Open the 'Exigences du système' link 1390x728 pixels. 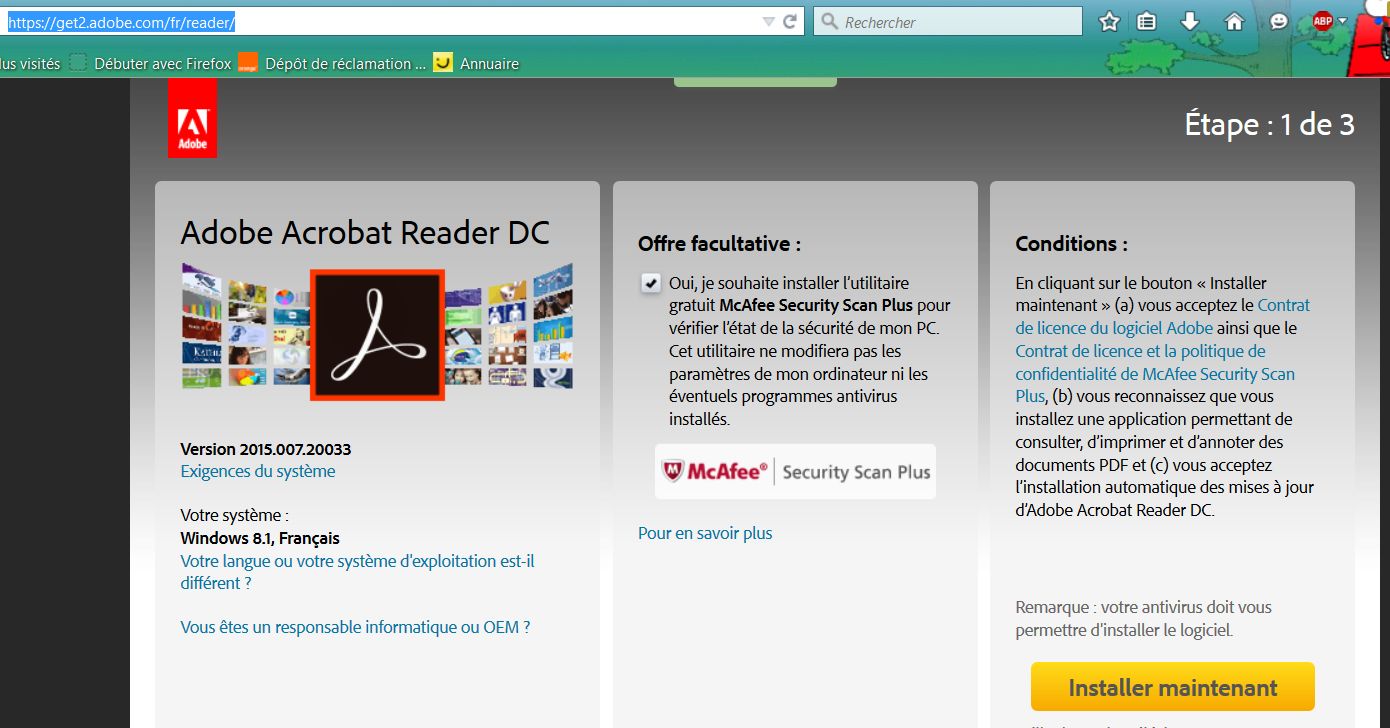tap(258, 471)
